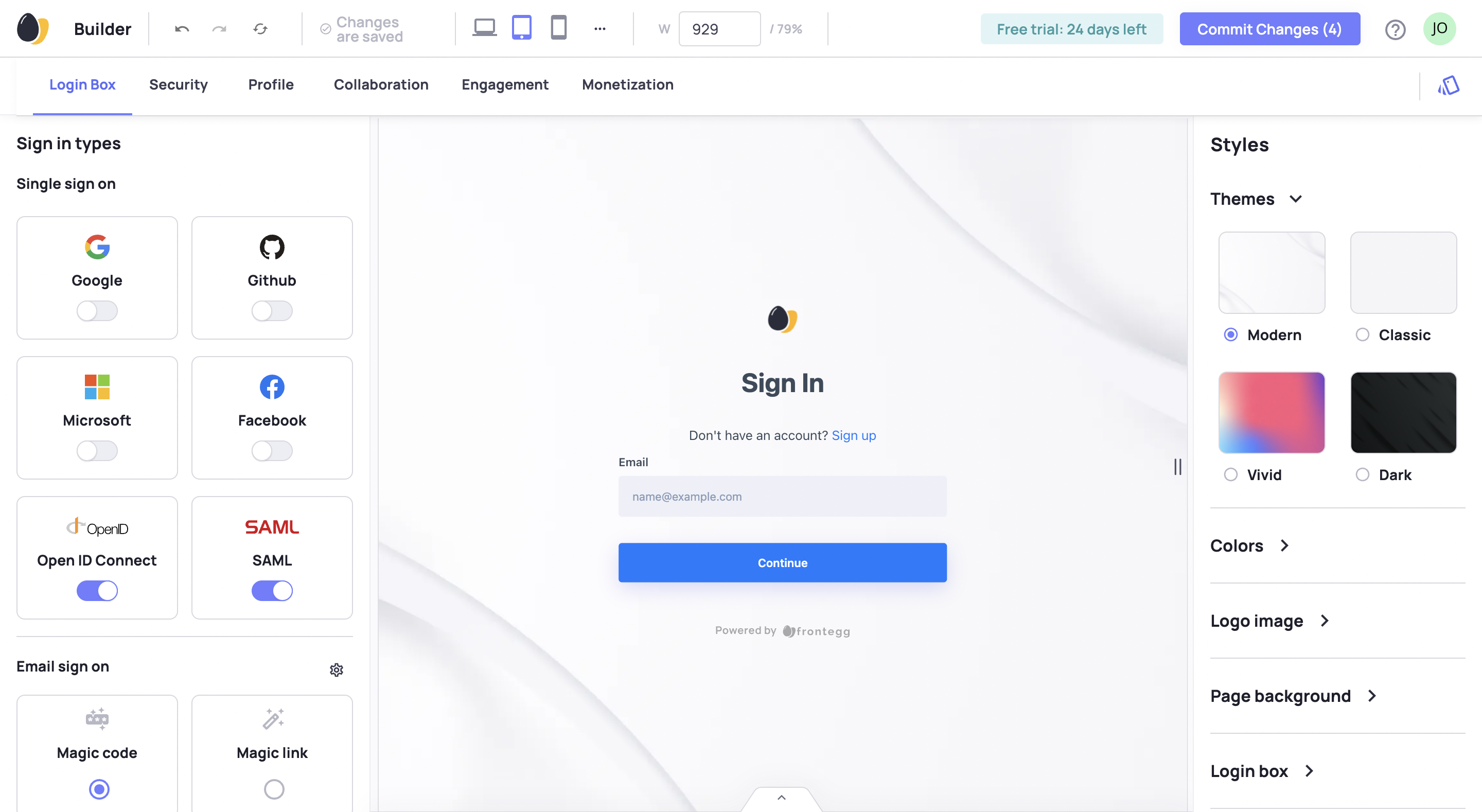Click the styles swatch icon
Image resolution: width=1482 pixels, height=812 pixels.
[x=1448, y=86]
